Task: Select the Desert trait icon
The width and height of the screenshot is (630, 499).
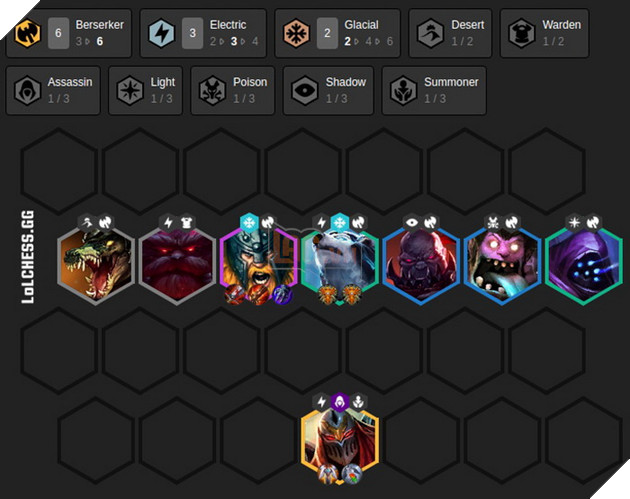Action: 430,33
